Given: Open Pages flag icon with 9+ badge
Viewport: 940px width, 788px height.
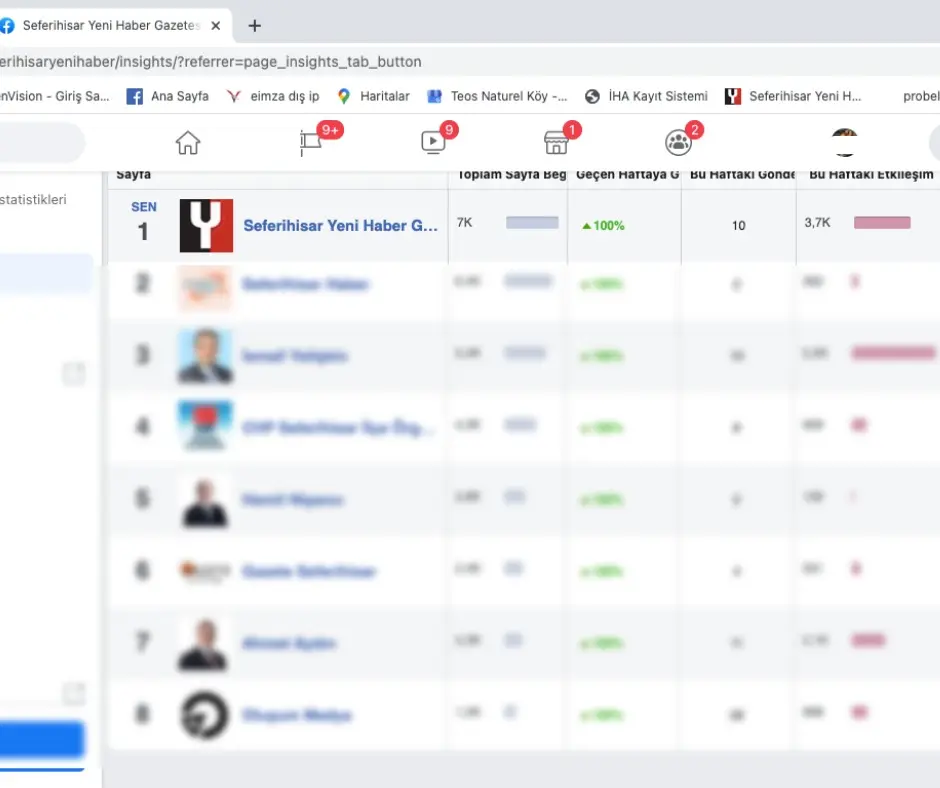Looking at the screenshot, I should coord(311,143).
